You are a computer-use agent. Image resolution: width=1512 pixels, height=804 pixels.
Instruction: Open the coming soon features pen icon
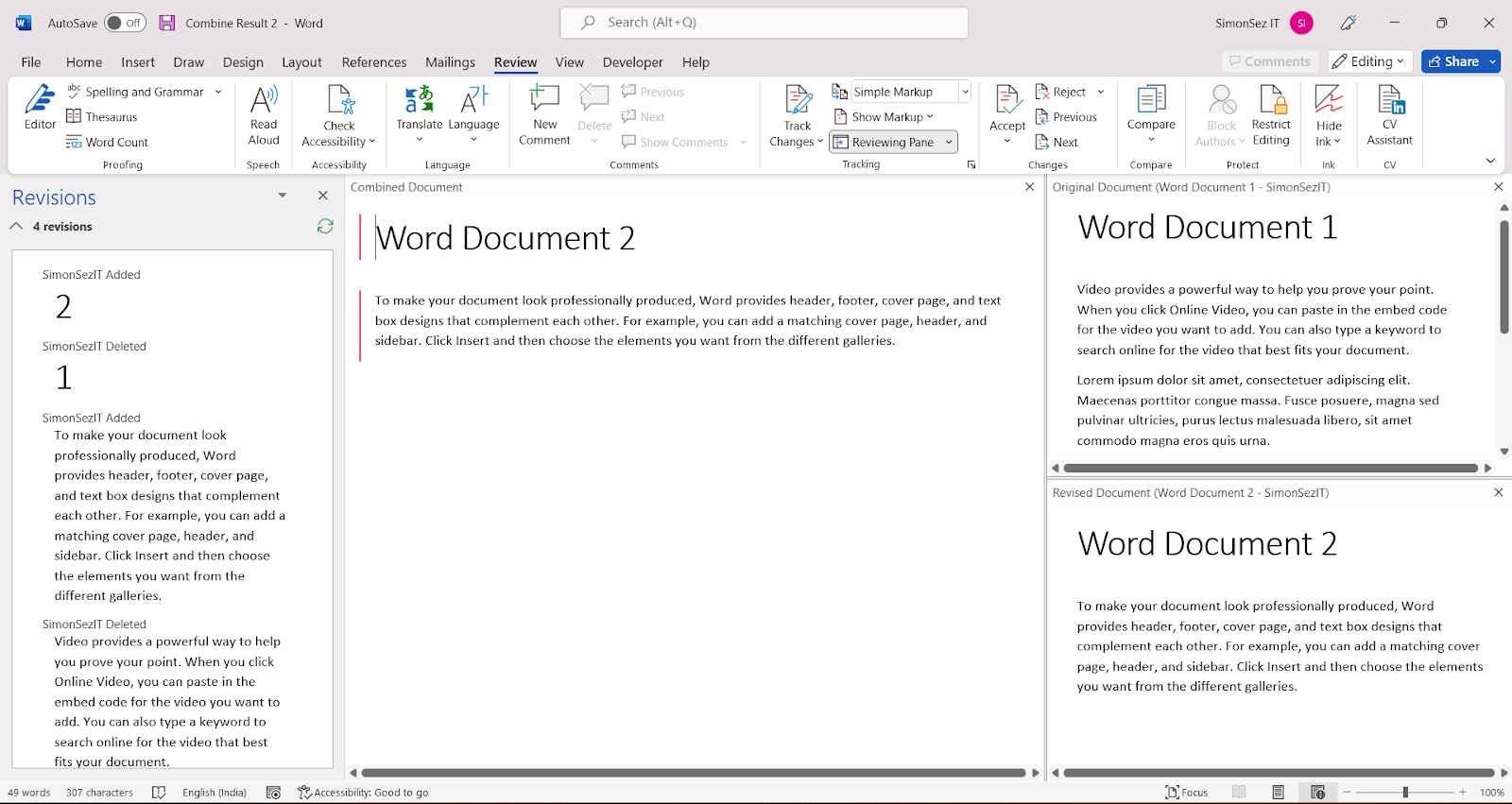1349,23
